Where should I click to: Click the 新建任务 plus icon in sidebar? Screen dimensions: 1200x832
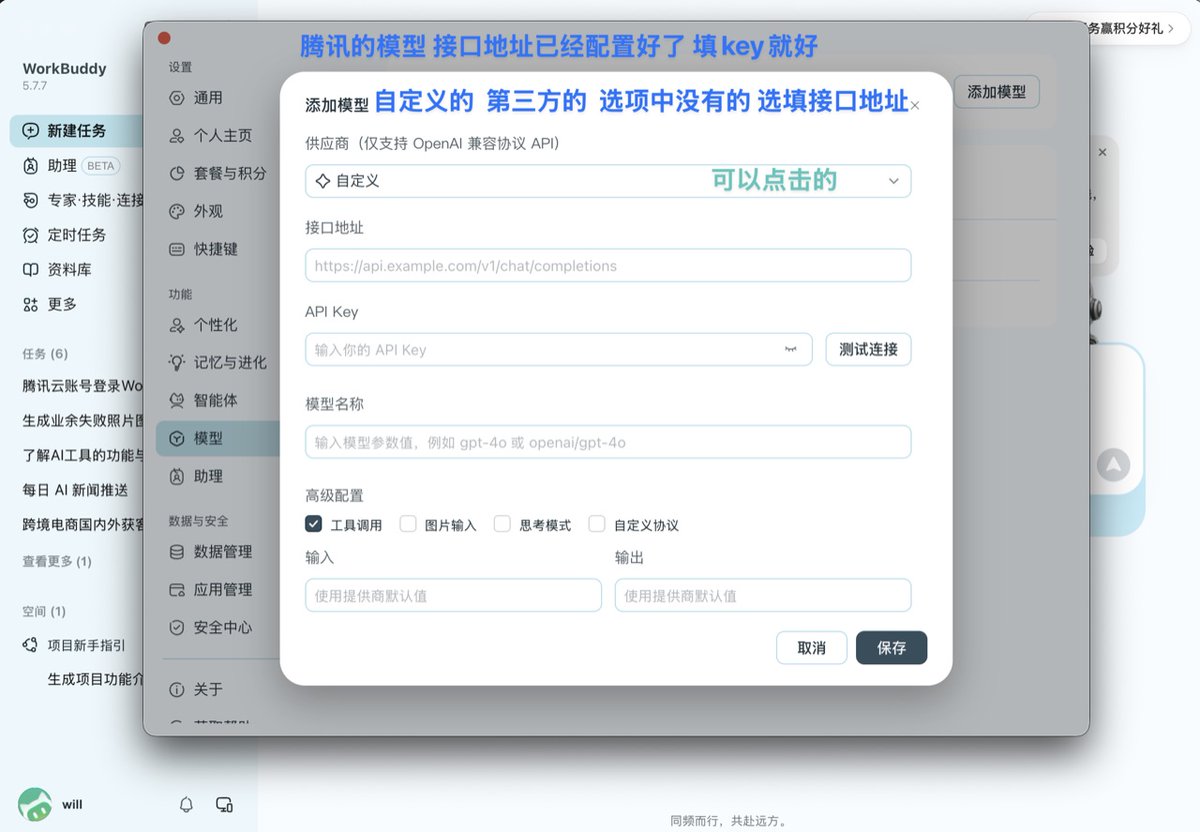point(30,131)
